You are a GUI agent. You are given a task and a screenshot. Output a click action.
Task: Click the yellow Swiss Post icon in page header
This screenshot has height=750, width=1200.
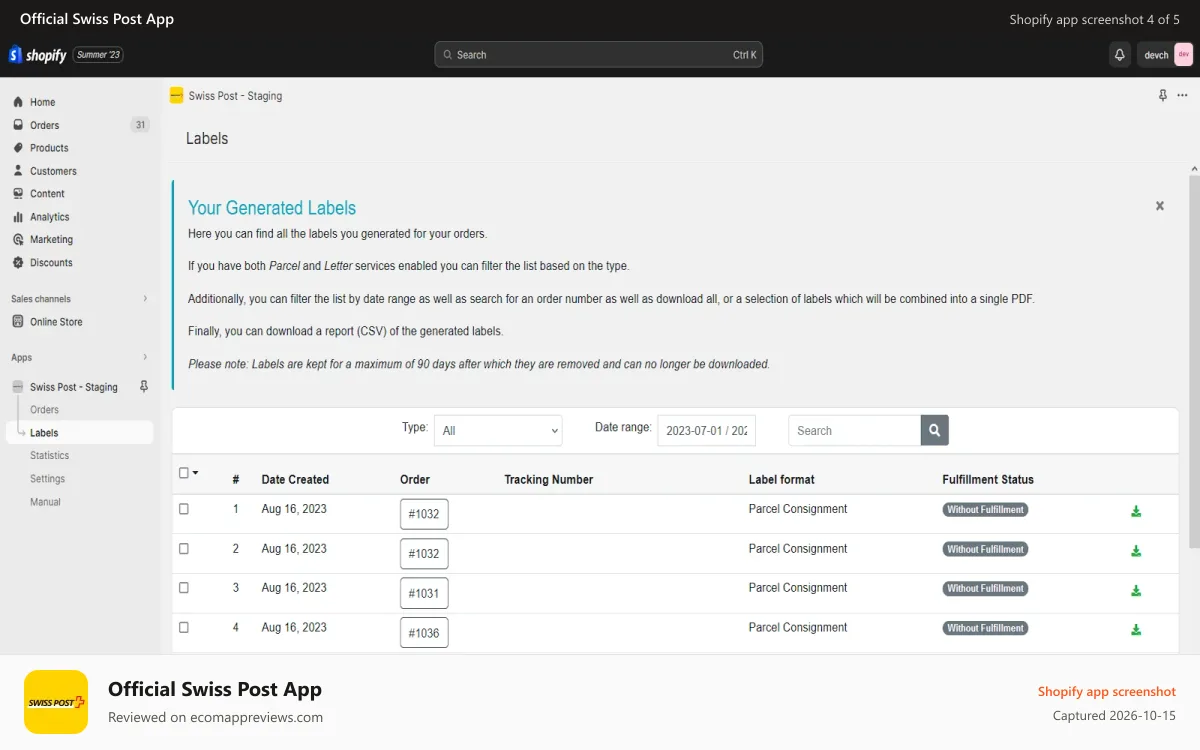[176, 96]
